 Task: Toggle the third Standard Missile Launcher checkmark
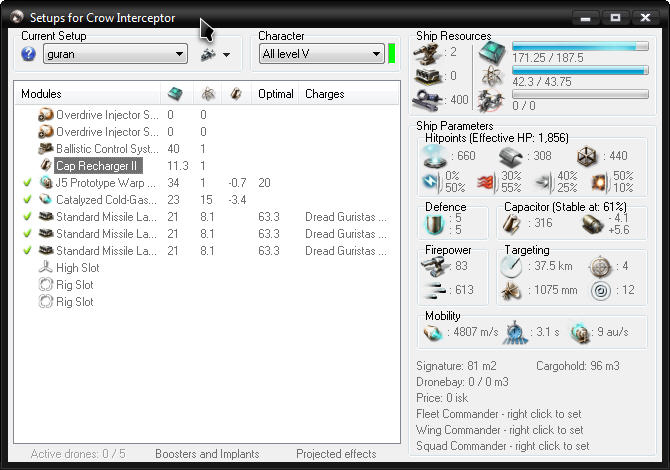(27, 250)
